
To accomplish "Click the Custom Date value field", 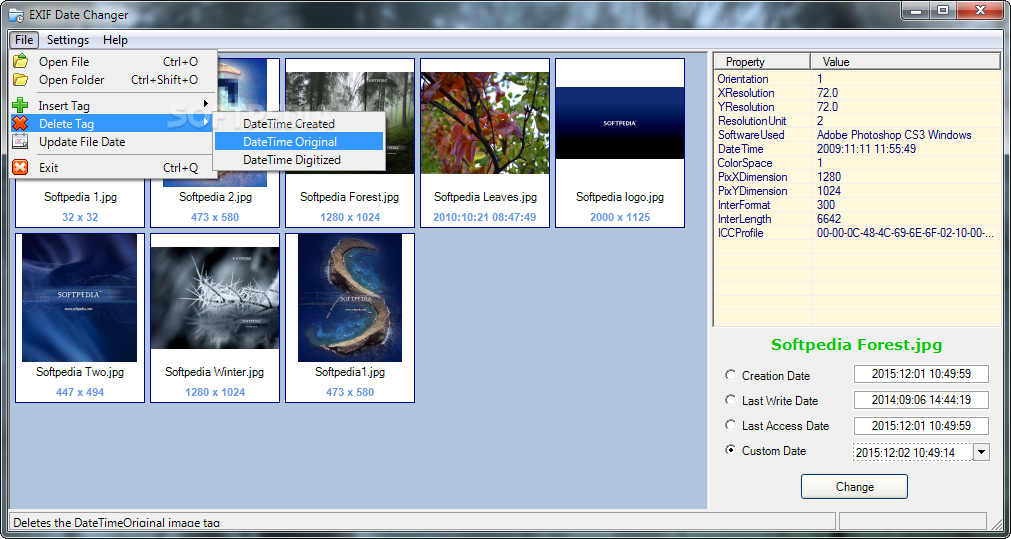I will click(x=912, y=452).
